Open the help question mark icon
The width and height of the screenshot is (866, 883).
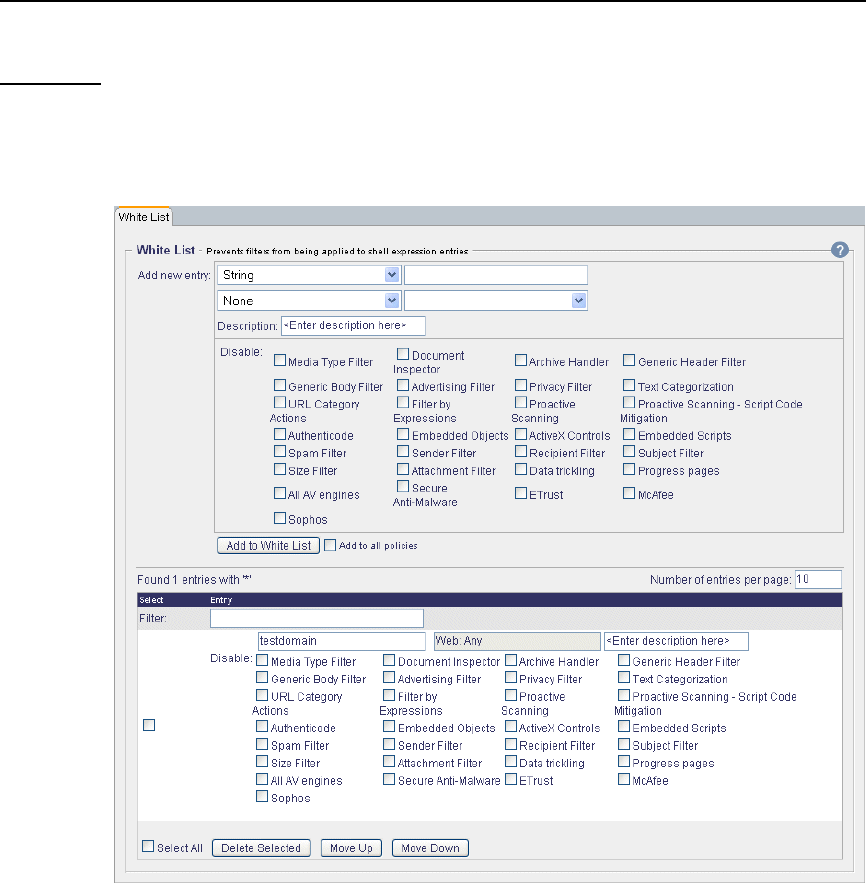tap(840, 250)
